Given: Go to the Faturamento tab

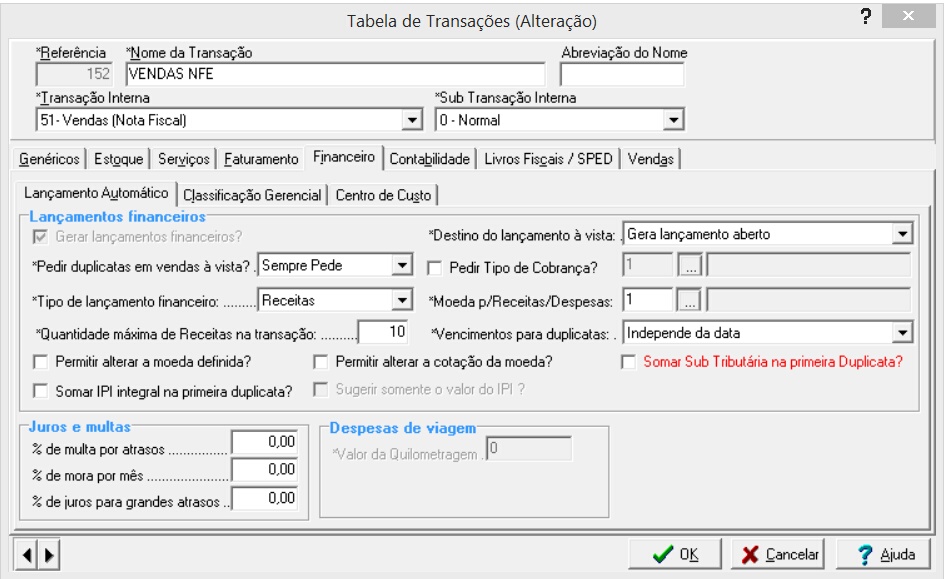Looking at the screenshot, I should (261, 159).
